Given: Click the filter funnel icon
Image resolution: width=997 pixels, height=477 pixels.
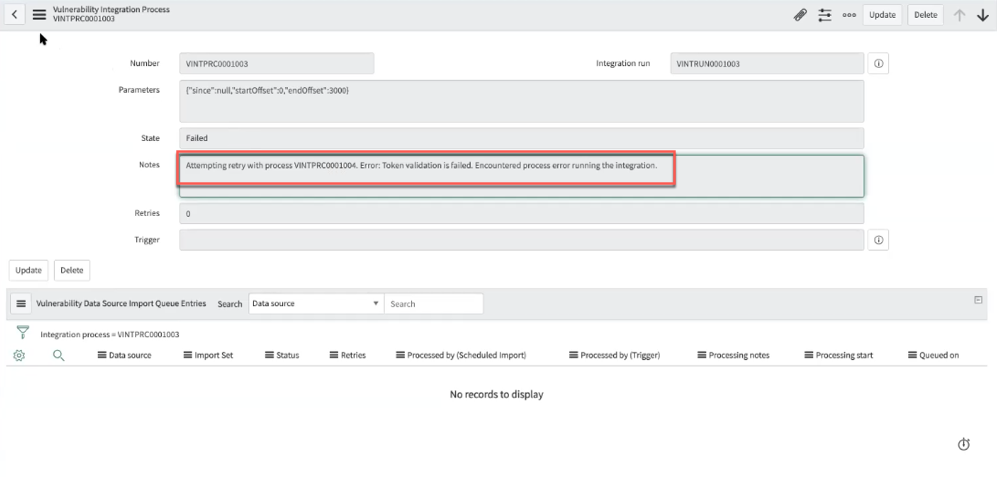Looking at the screenshot, I should point(23,333).
